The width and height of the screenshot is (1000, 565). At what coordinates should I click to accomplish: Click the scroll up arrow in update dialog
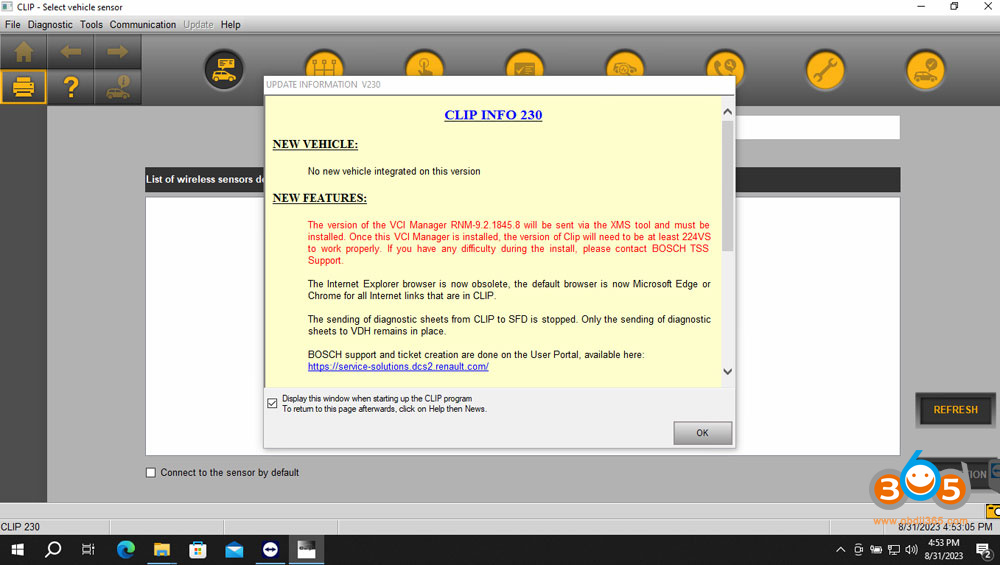coord(728,112)
